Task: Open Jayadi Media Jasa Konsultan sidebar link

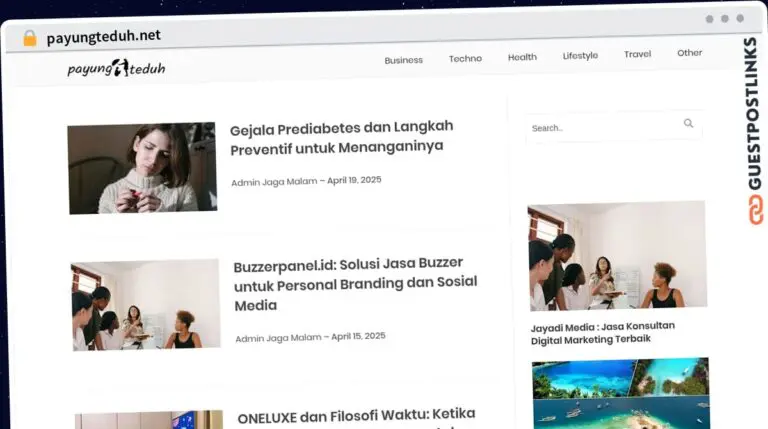Action: tap(603, 333)
